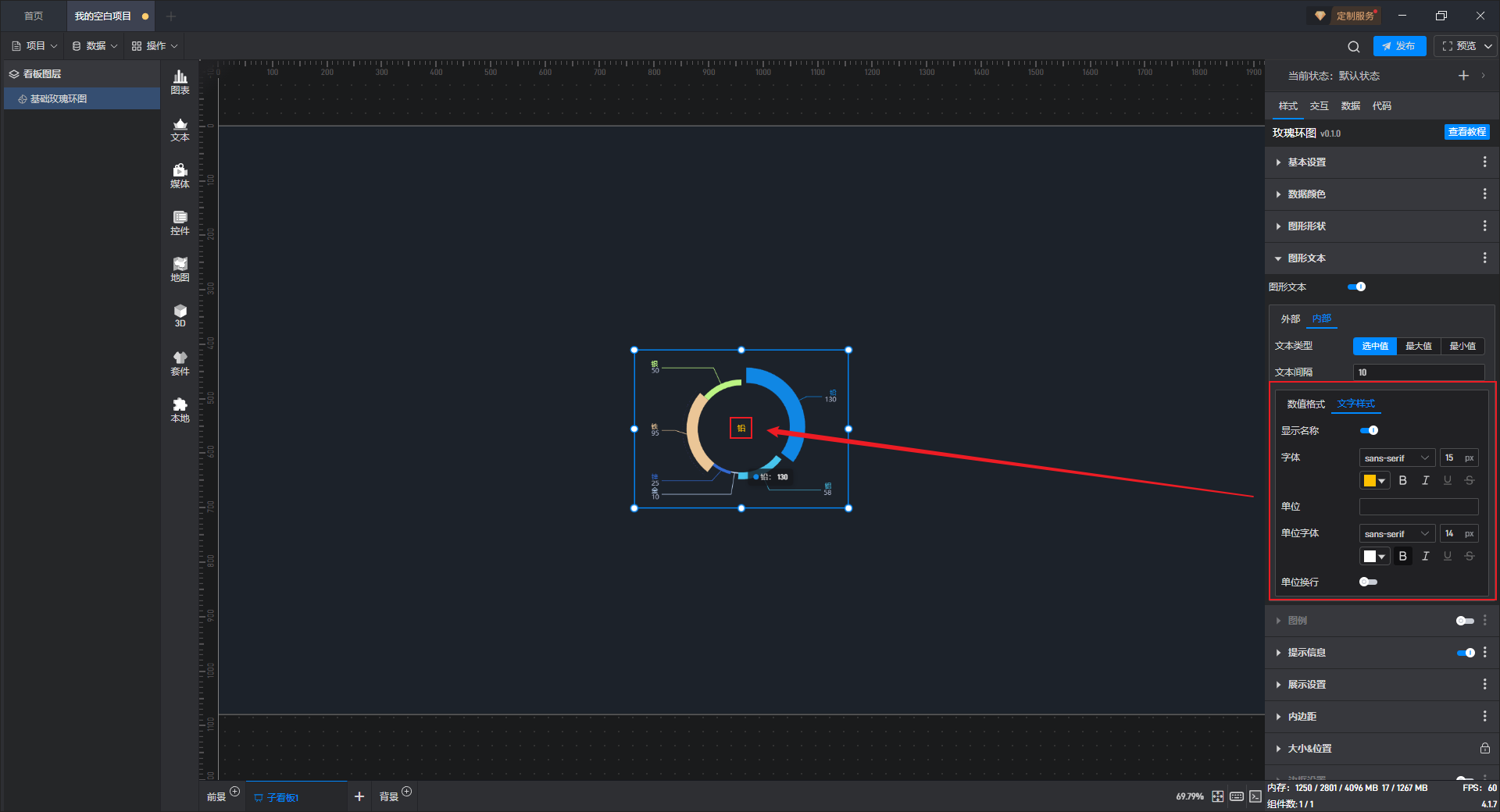Click the search magnifier icon in toolbar
Viewport: 1500px width, 812px height.
click(x=1354, y=46)
